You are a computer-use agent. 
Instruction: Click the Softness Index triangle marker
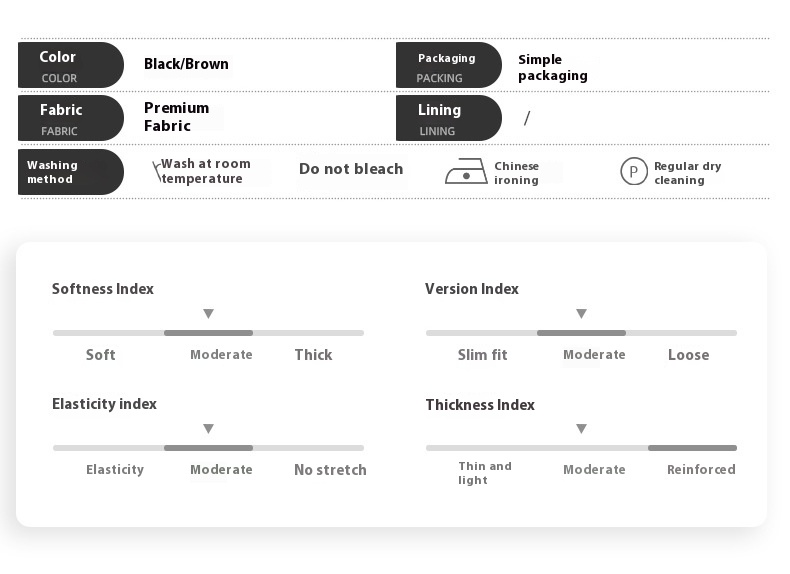(208, 314)
